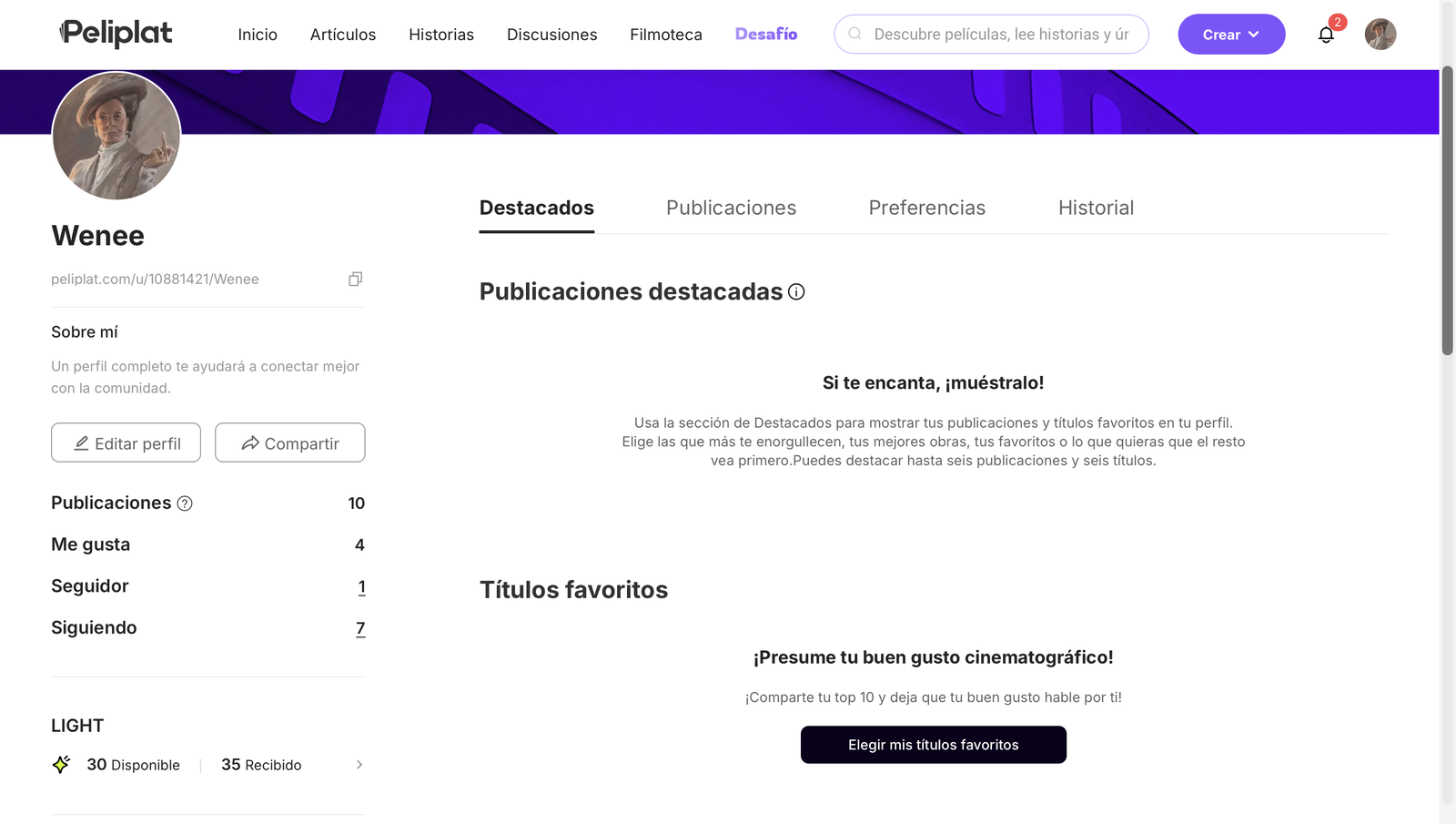Click Editar perfil button
This screenshot has width=1456, height=824.
click(x=126, y=443)
